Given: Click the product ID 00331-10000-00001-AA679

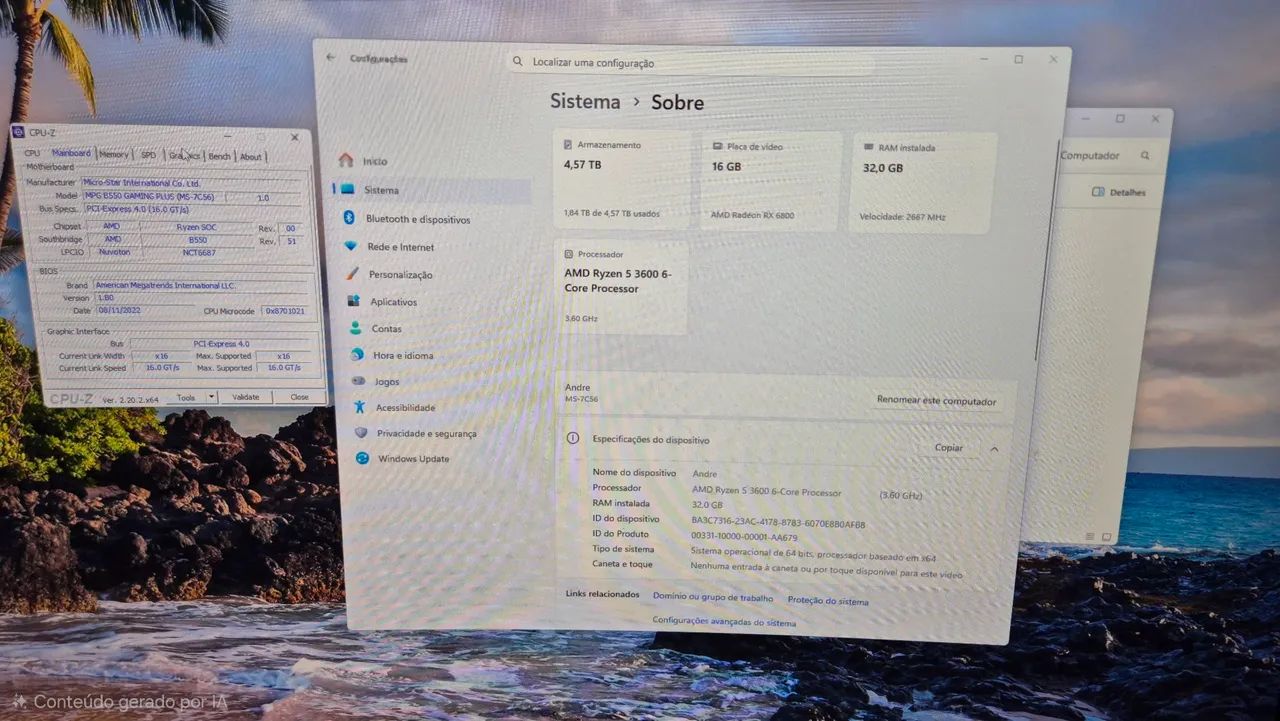Looking at the screenshot, I should pos(744,537).
